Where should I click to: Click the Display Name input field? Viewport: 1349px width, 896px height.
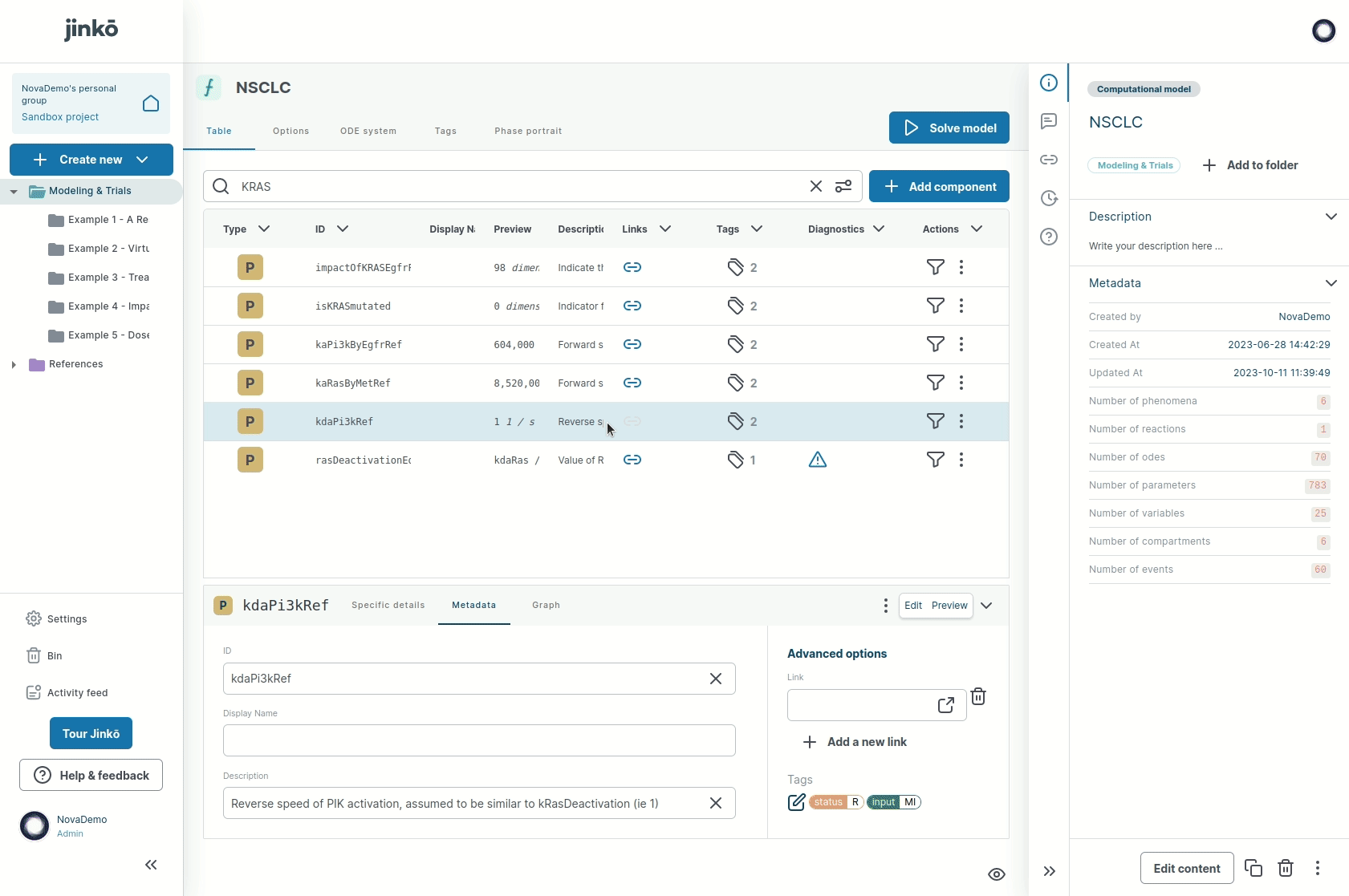[479, 740]
